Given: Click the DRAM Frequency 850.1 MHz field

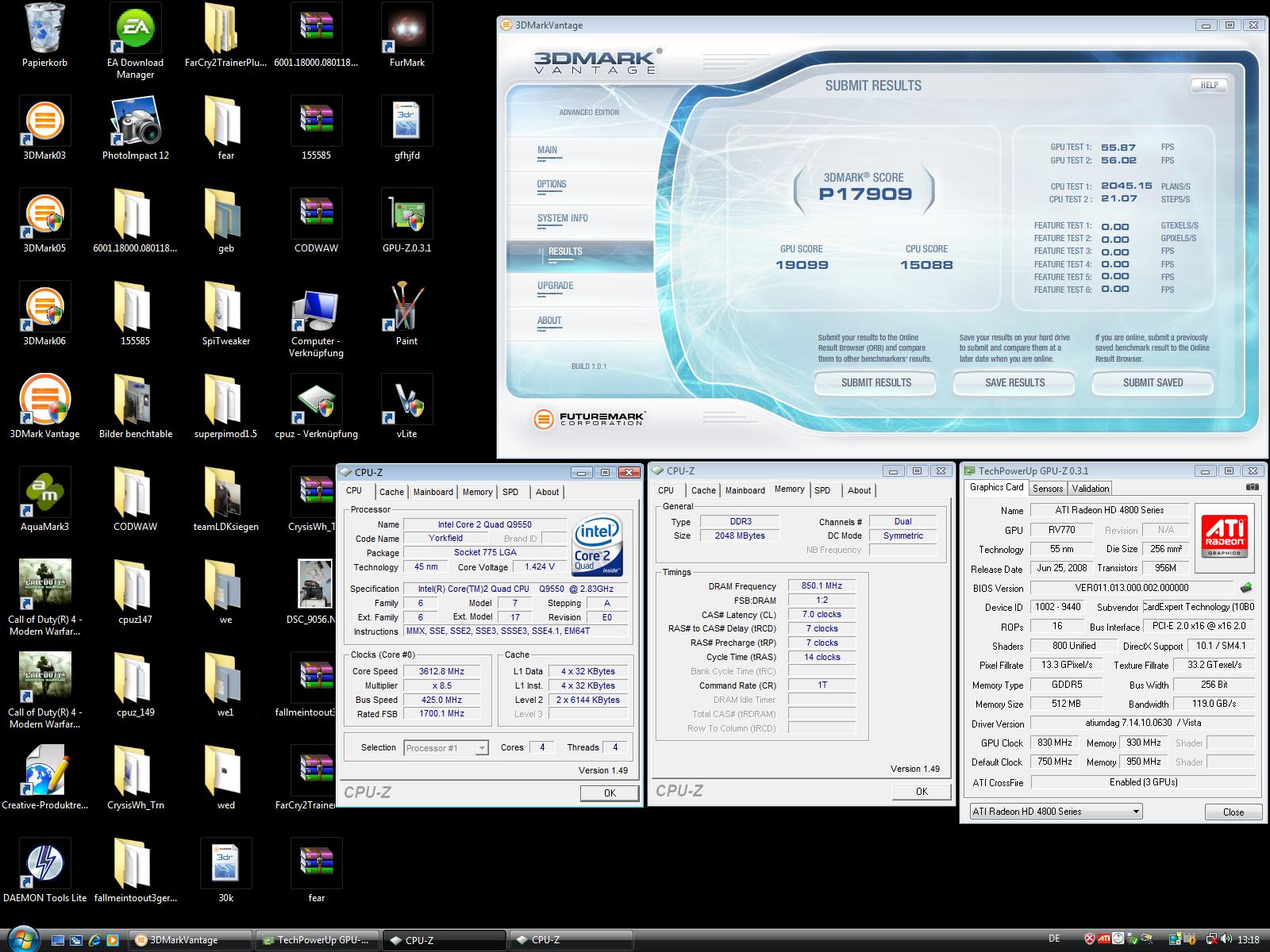Looking at the screenshot, I should coord(822,585).
